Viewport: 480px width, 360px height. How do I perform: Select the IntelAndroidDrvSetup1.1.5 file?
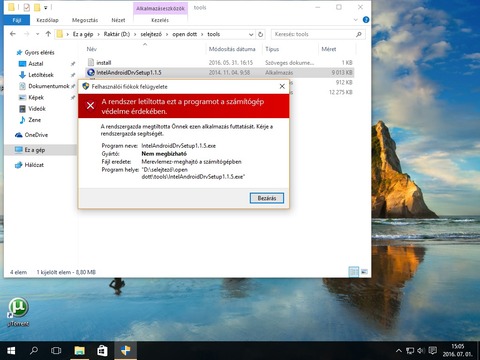pos(129,72)
